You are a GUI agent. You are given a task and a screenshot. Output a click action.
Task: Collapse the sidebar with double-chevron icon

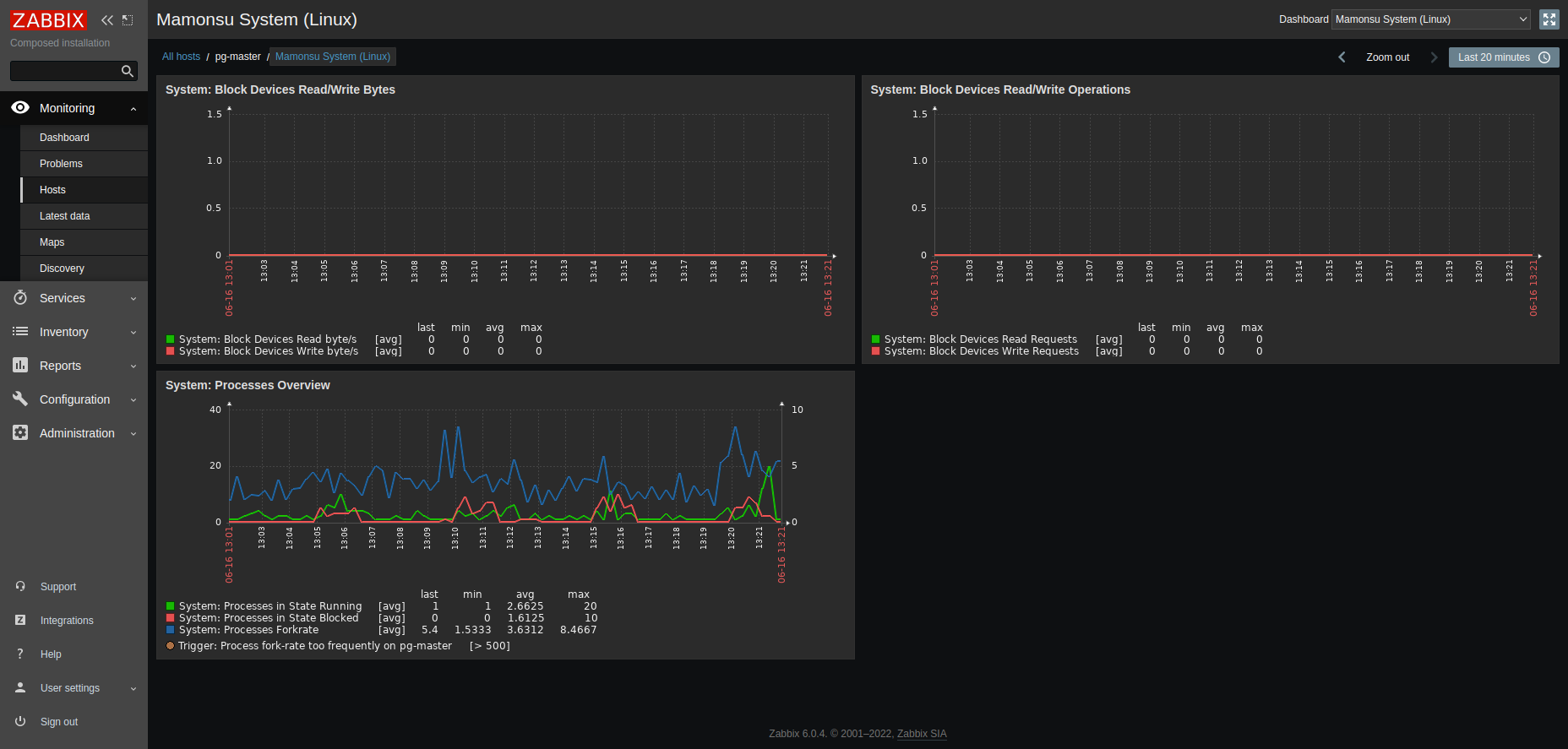107,20
